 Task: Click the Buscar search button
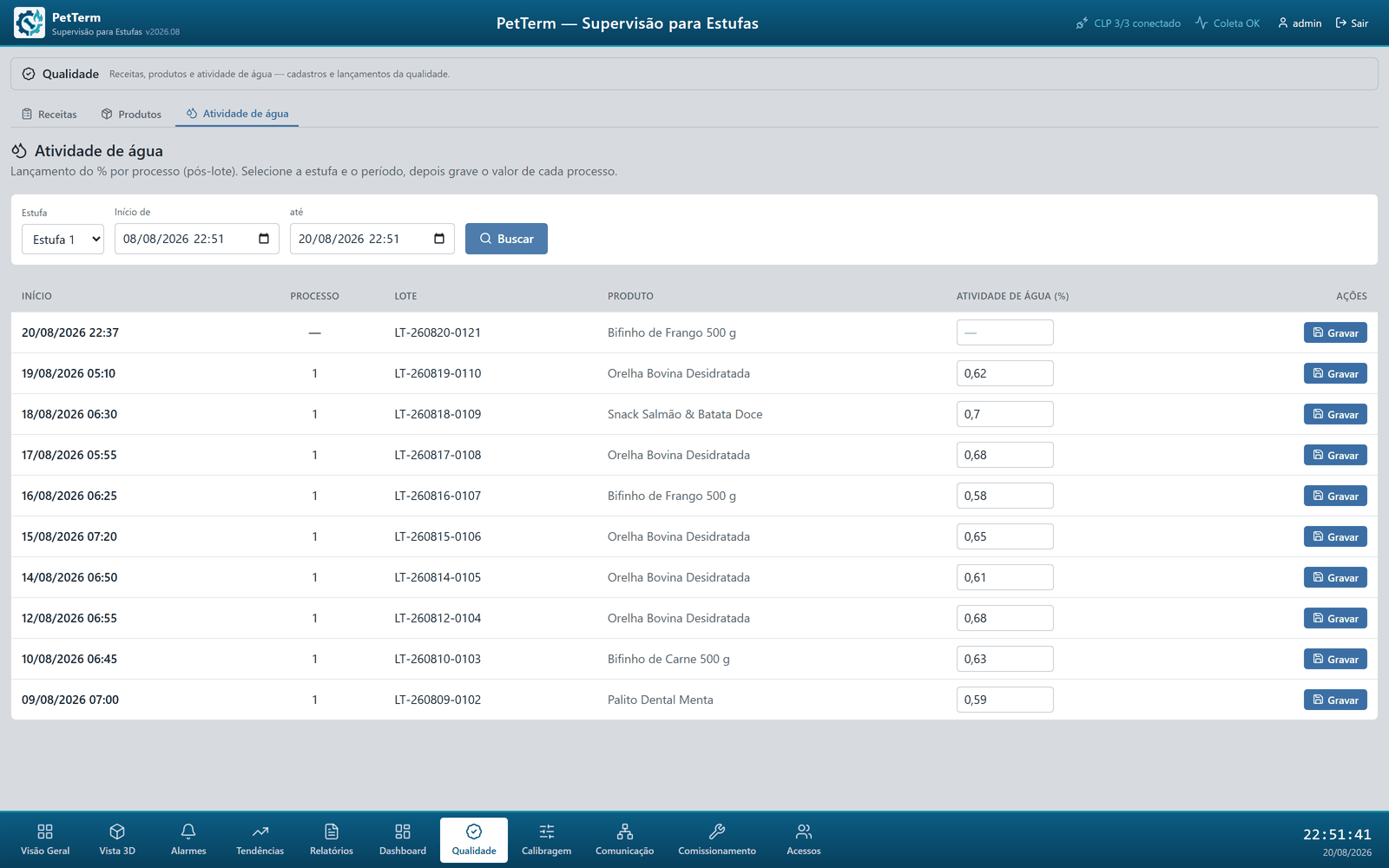[x=506, y=239]
